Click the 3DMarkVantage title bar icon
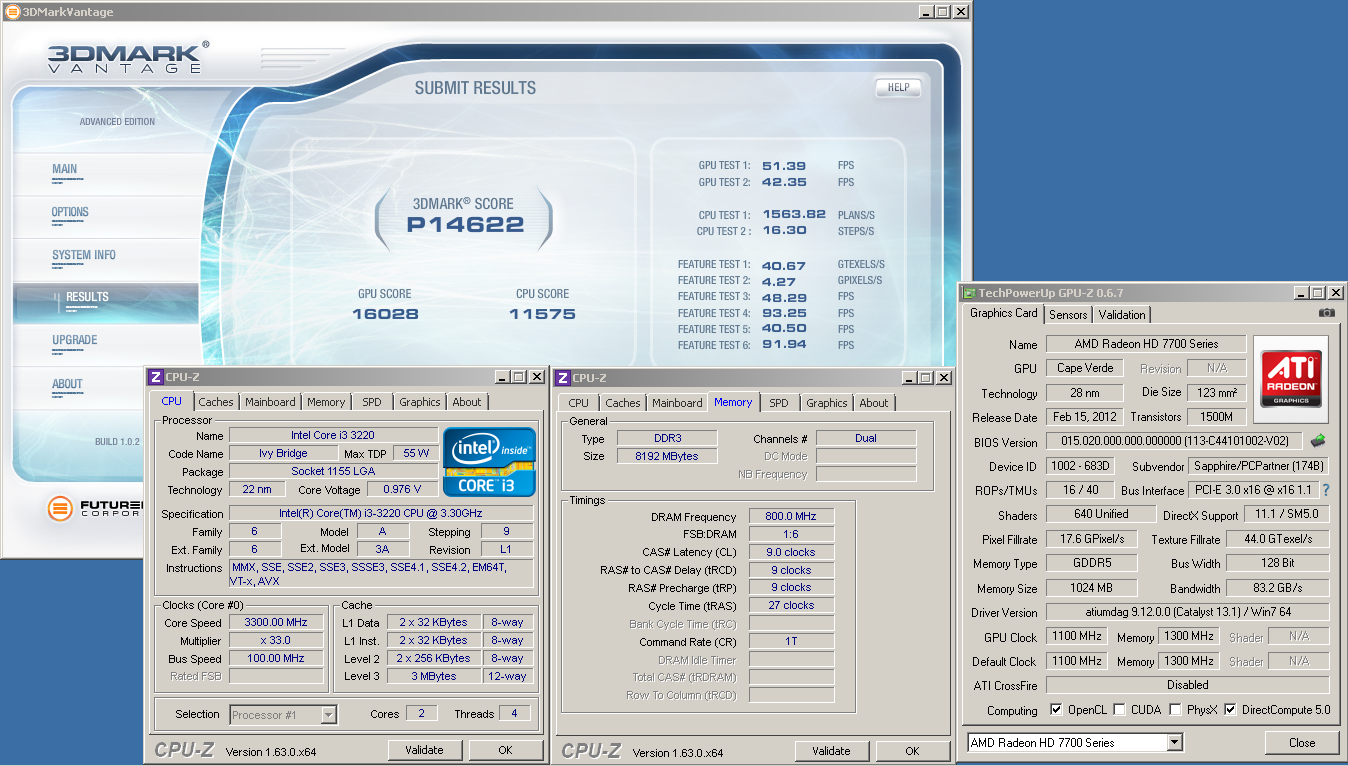This screenshot has width=1348, height=766. coord(11,12)
